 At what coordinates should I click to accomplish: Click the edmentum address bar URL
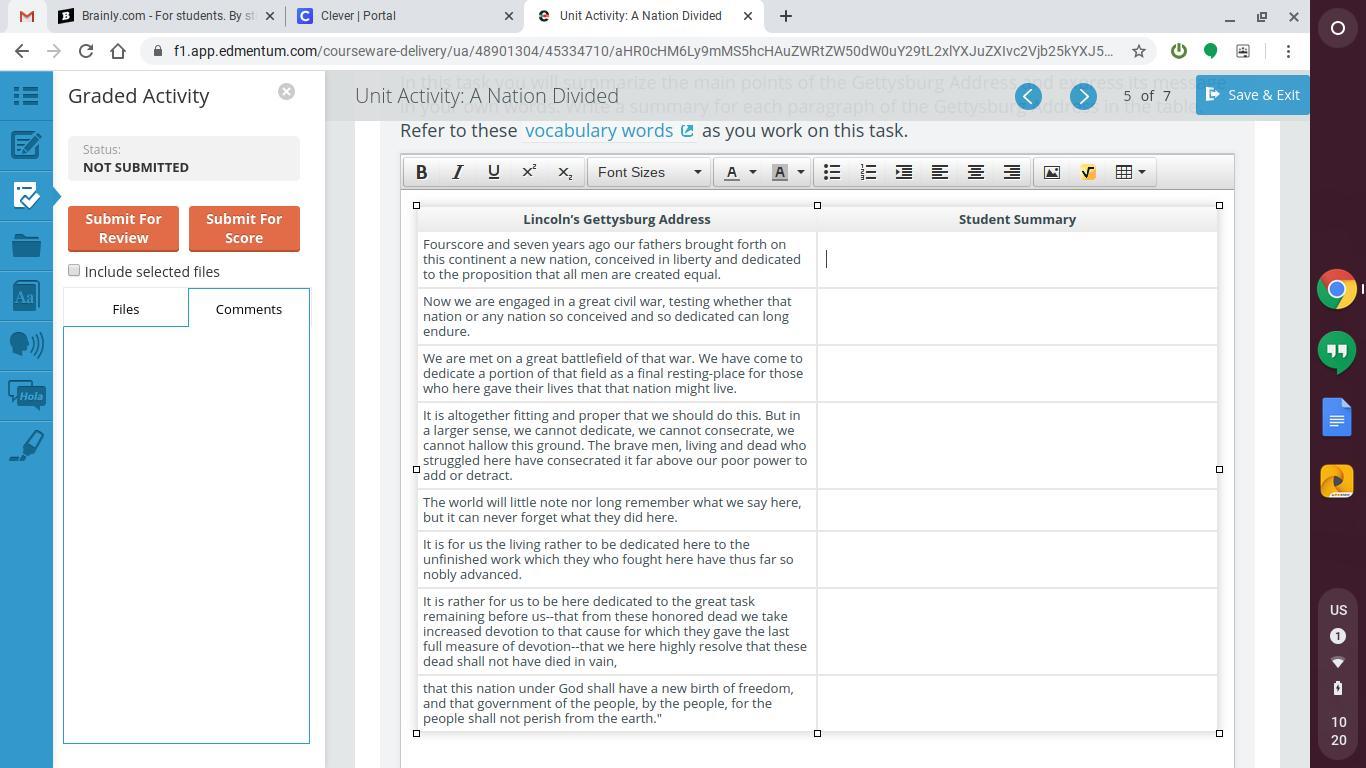point(642,51)
